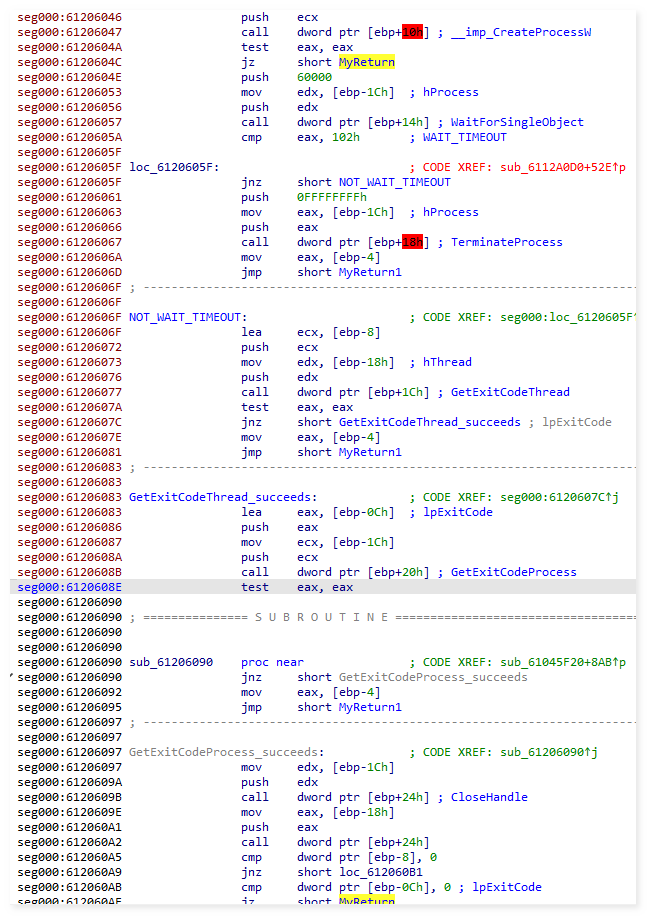Click the WAIT_TIMEOUT comment
Image resolution: width=647 pixels, height=916 pixels.
tap(465, 137)
